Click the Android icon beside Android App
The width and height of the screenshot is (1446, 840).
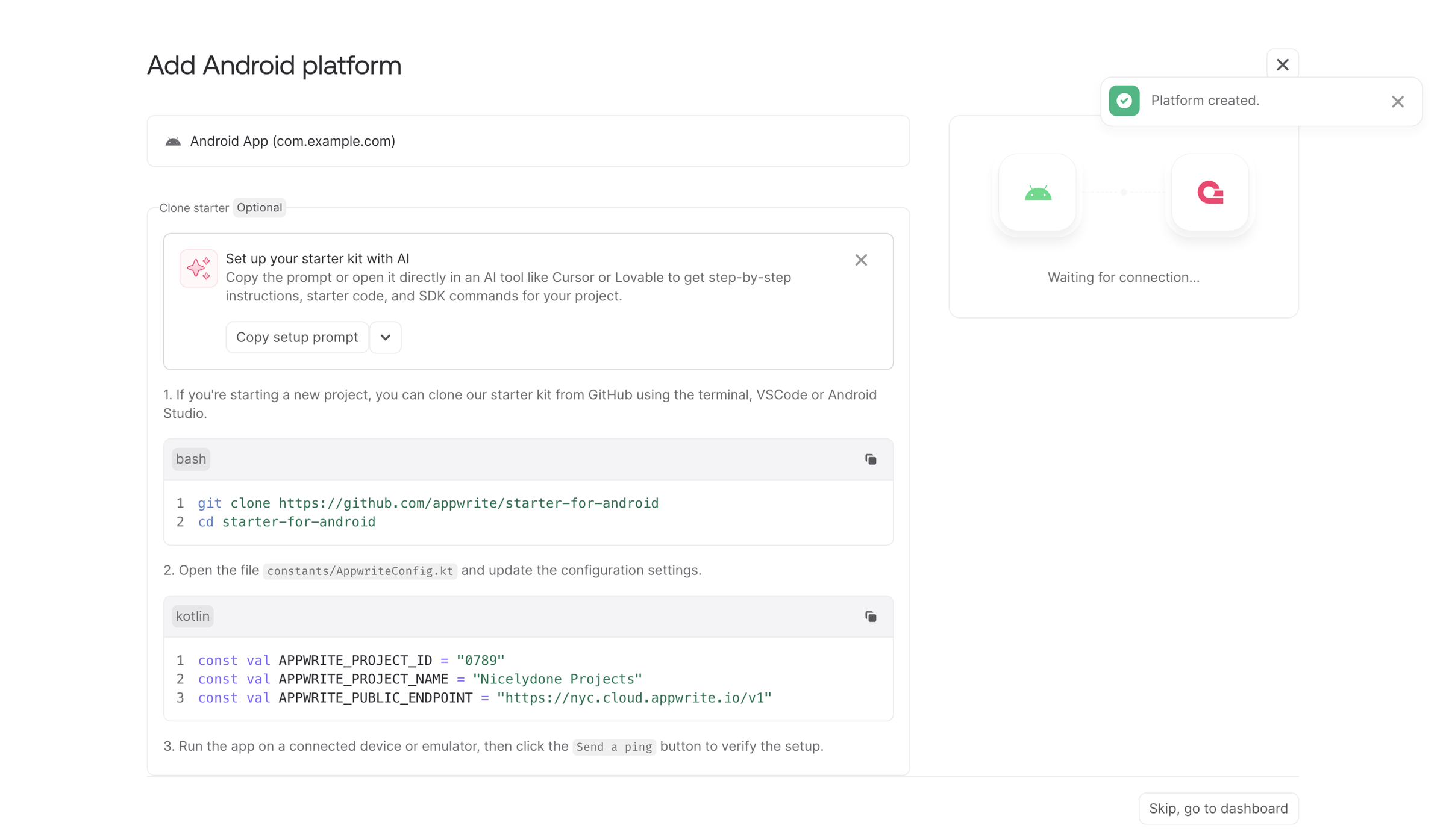click(173, 142)
